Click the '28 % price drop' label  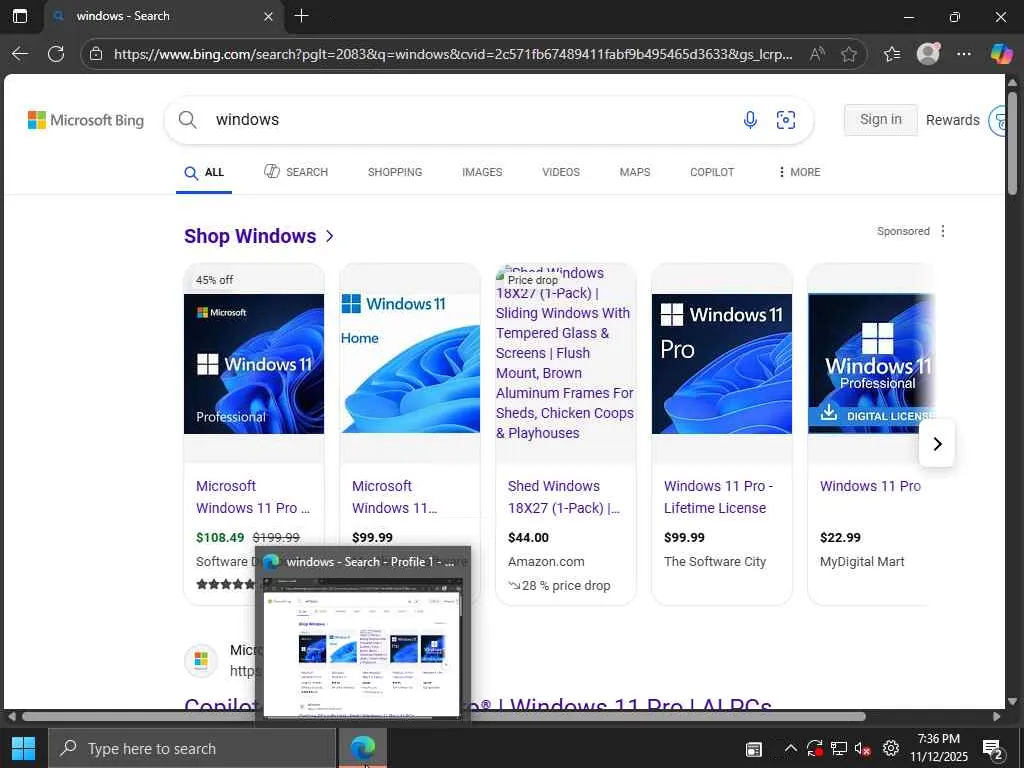(560, 586)
